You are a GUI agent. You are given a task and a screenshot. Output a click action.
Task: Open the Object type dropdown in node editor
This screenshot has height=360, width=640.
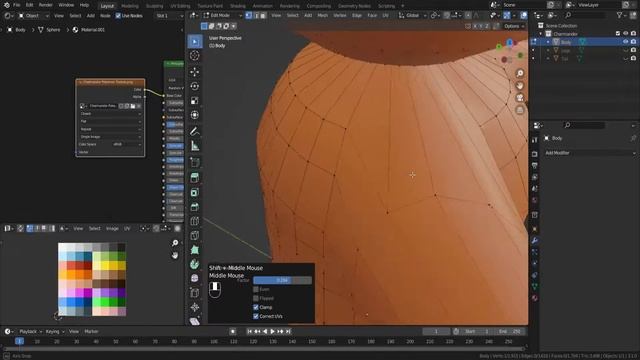[x=33, y=16]
